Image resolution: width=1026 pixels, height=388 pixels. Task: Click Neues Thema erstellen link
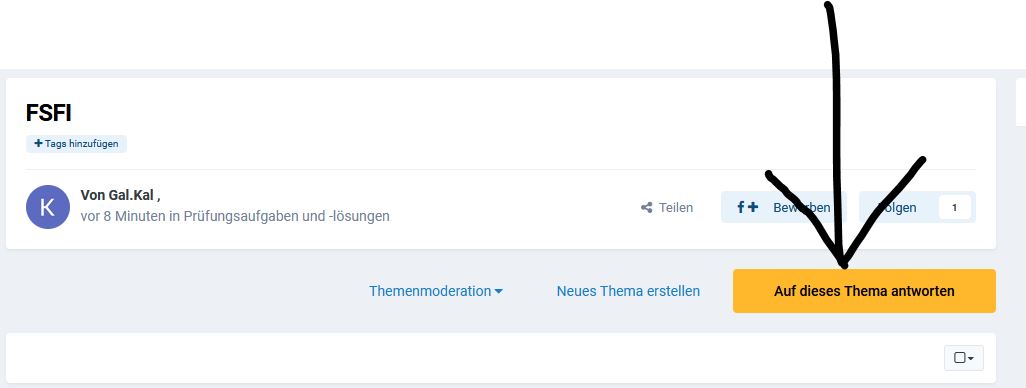click(628, 291)
